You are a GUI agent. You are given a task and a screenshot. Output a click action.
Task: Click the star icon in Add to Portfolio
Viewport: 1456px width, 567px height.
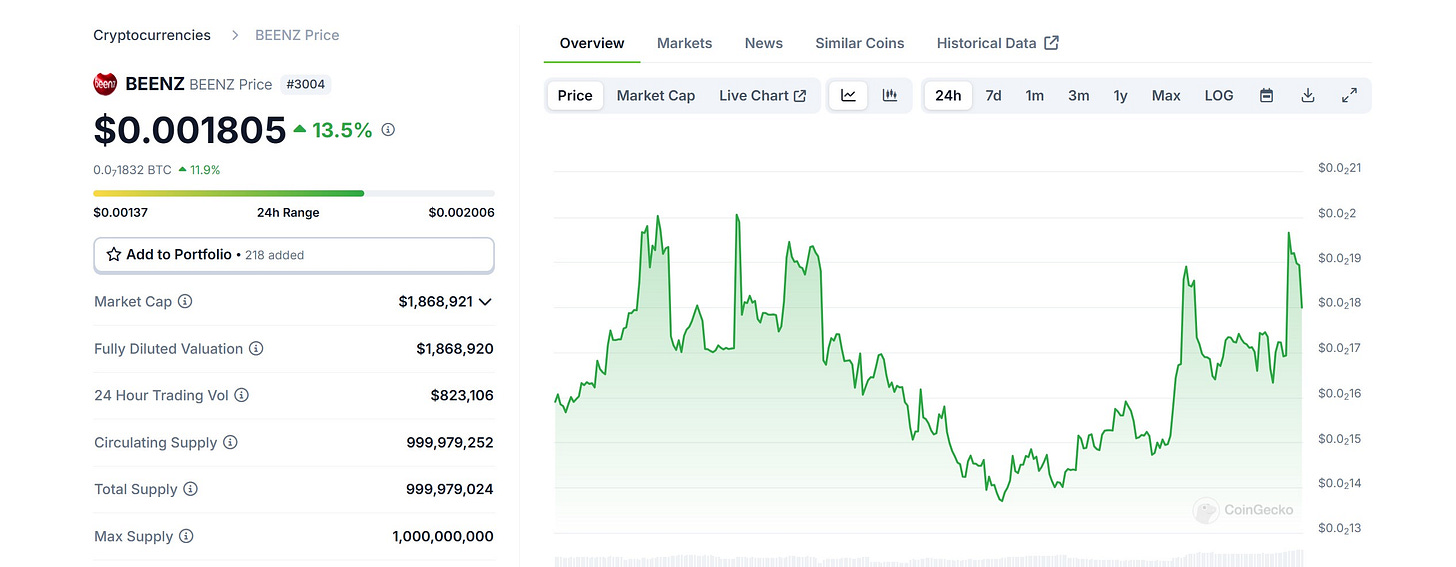[x=114, y=255]
